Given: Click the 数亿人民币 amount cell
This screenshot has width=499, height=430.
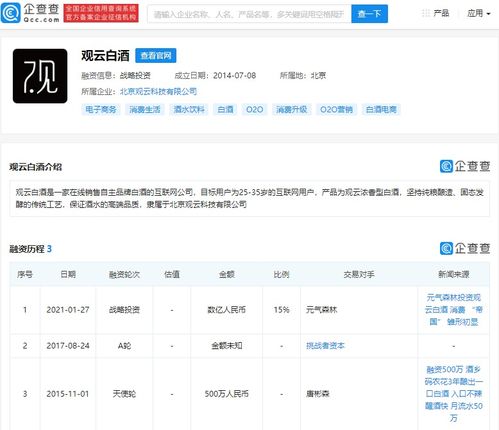Looking at the screenshot, I should click(x=227, y=310).
